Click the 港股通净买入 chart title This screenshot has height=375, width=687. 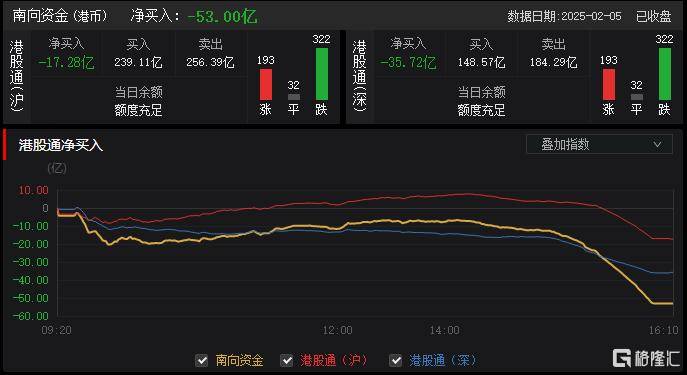(61, 145)
